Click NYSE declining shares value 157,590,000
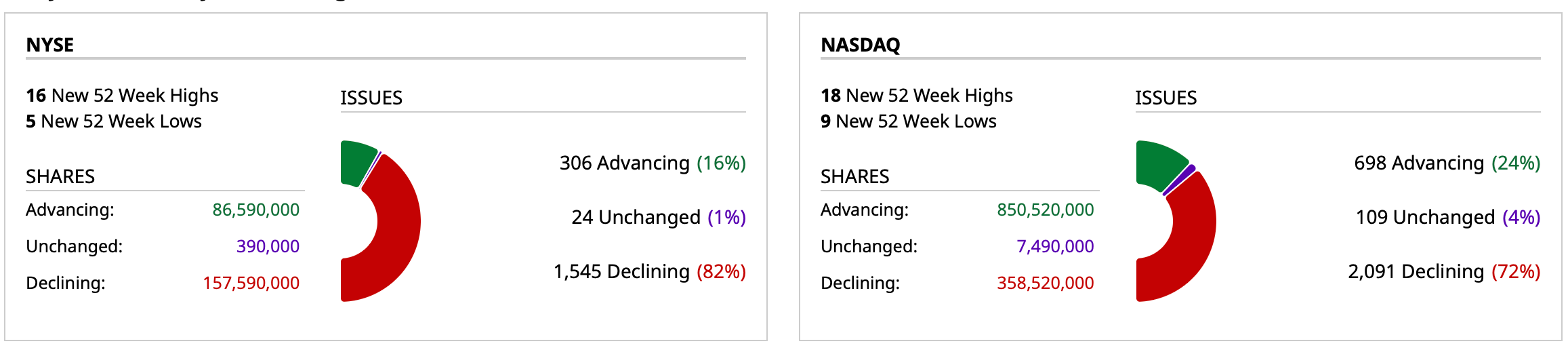Screen dimensions: 1568x350 pyautogui.click(x=251, y=283)
